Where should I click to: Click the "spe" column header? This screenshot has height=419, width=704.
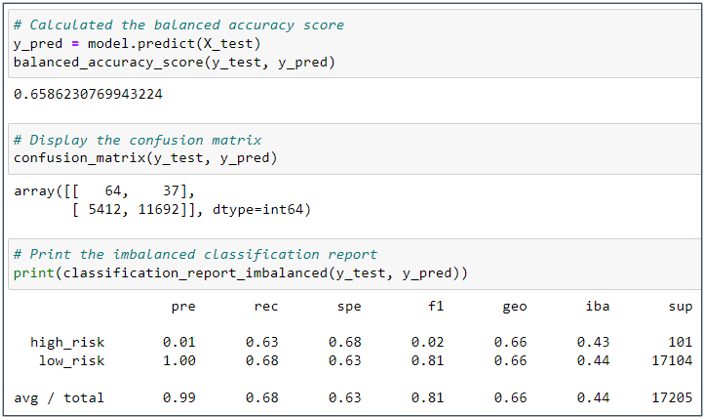coord(349,307)
